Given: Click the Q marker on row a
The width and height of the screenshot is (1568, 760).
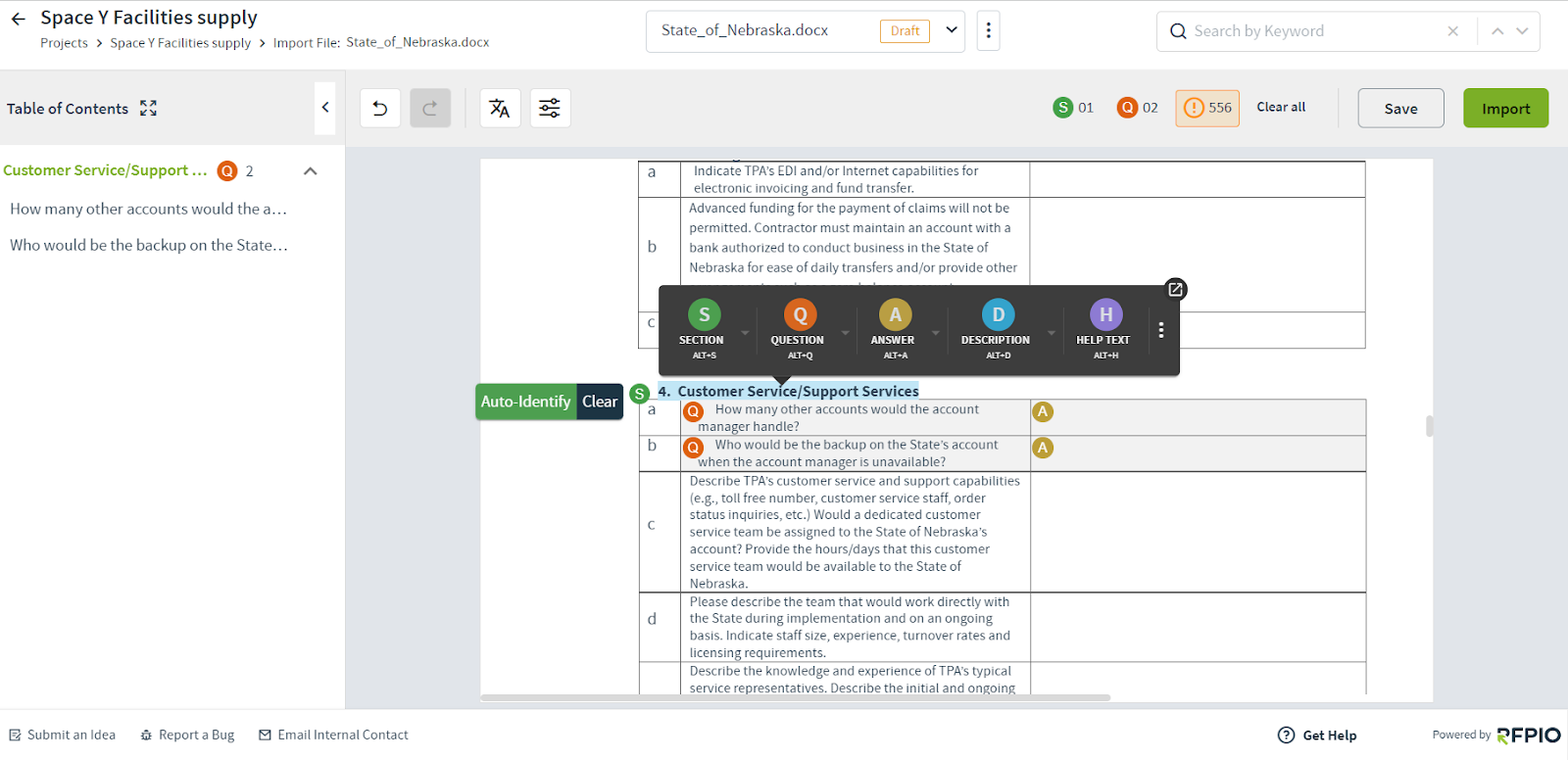Looking at the screenshot, I should pos(694,412).
